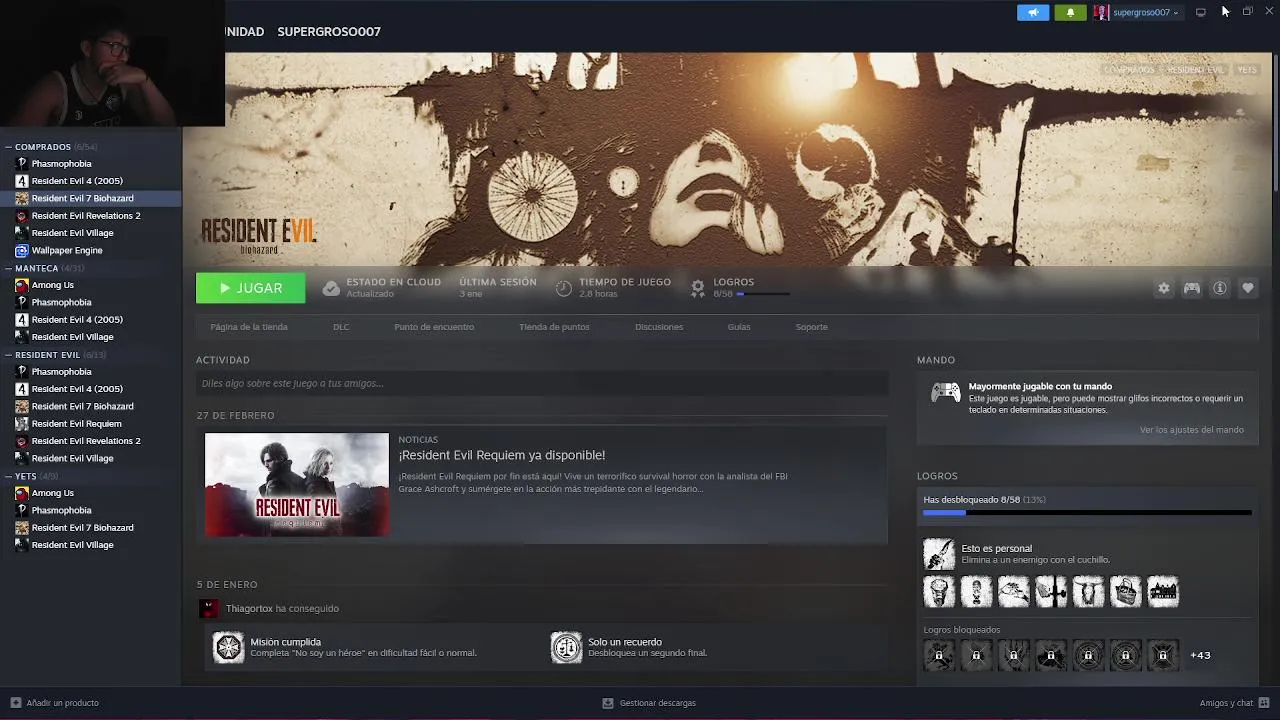Open Amigos y chat

point(1226,703)
